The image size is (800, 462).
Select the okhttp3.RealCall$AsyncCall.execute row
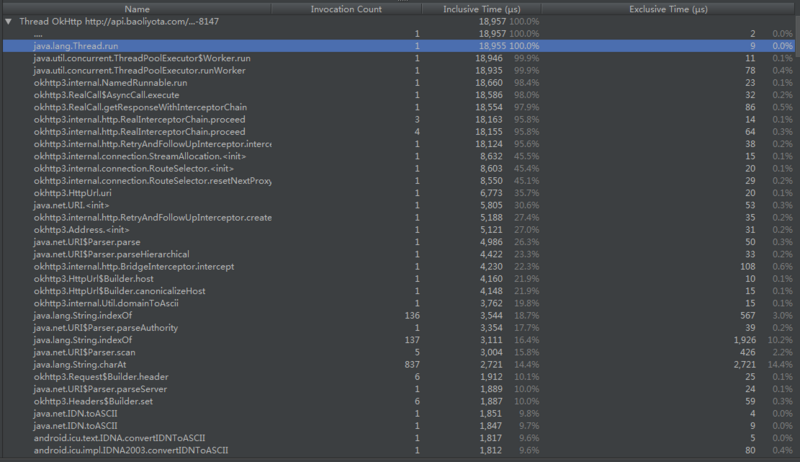click(x=398, y=95)
